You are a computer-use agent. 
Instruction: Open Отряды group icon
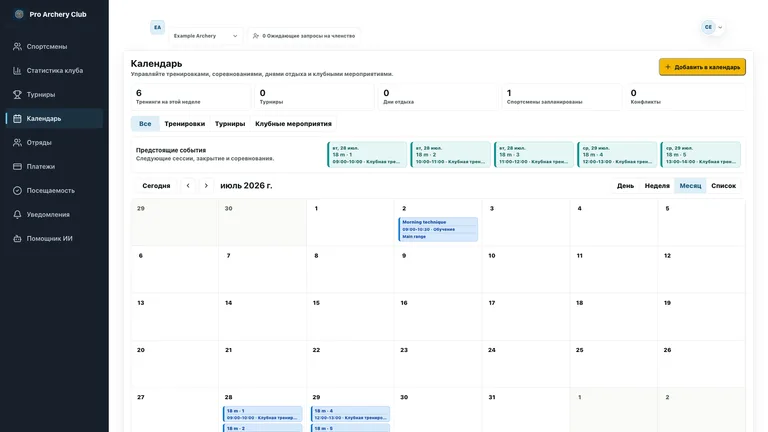pos(17,143)
